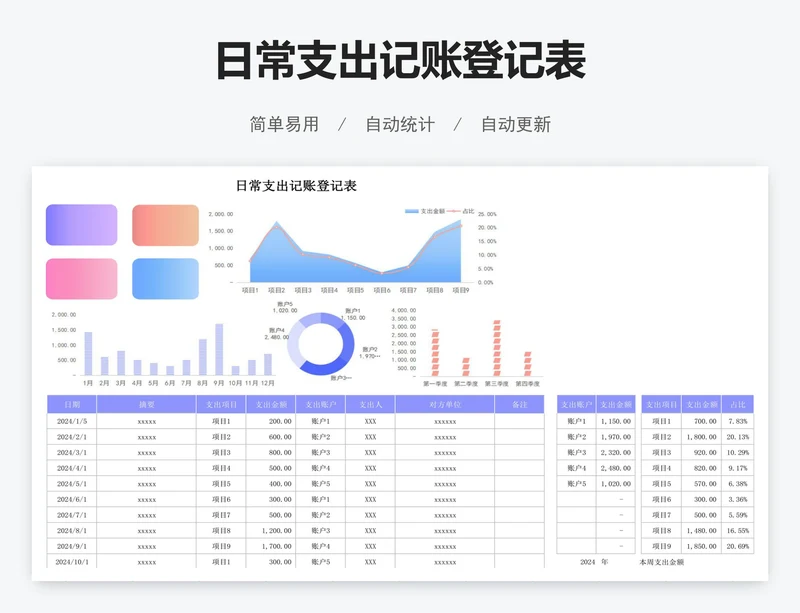Image resolution: width=800 pixels, height=613 pixels.
Task: Click the project total cell 920.00
Action: pyautogui.click(x=702, y=452)
